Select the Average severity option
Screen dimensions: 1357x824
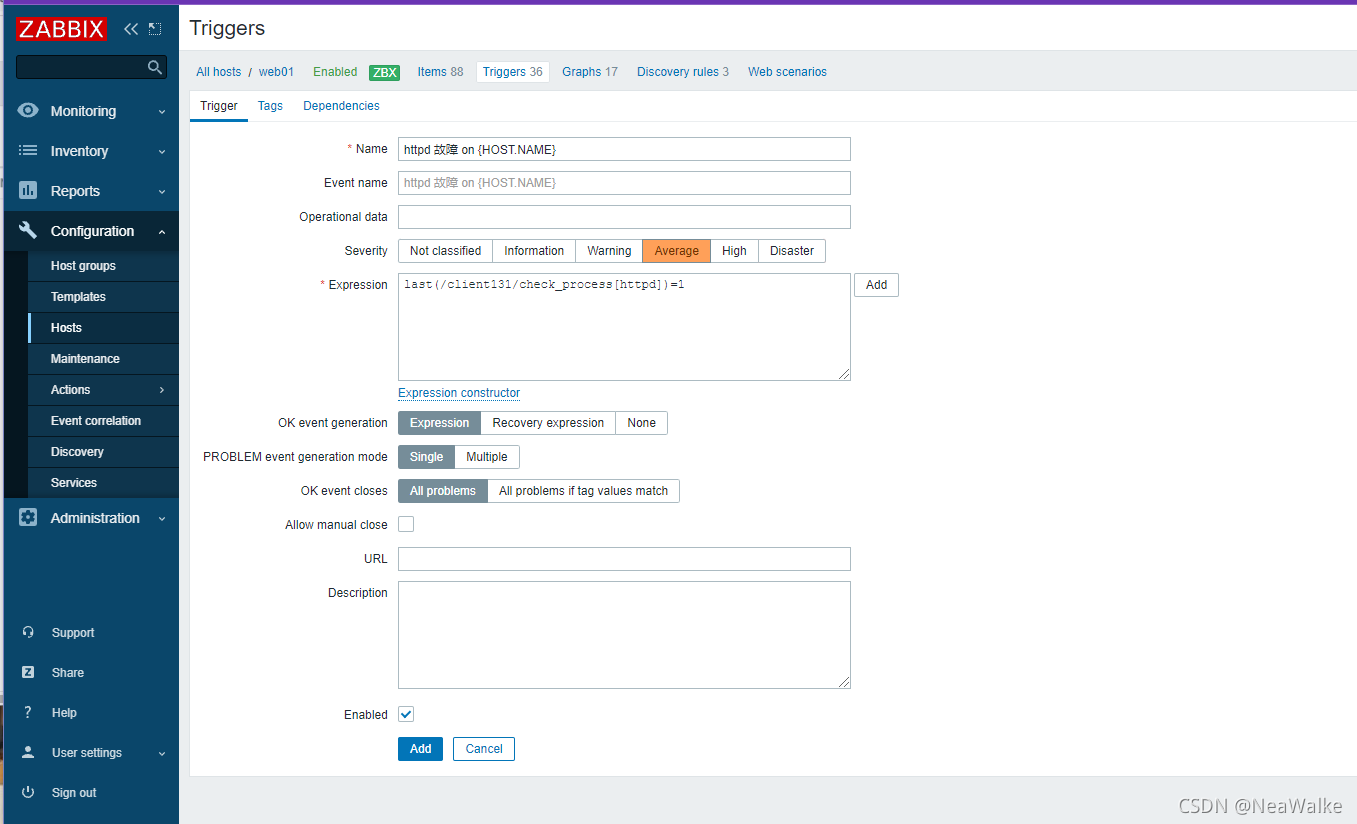(x=677, y=251)
